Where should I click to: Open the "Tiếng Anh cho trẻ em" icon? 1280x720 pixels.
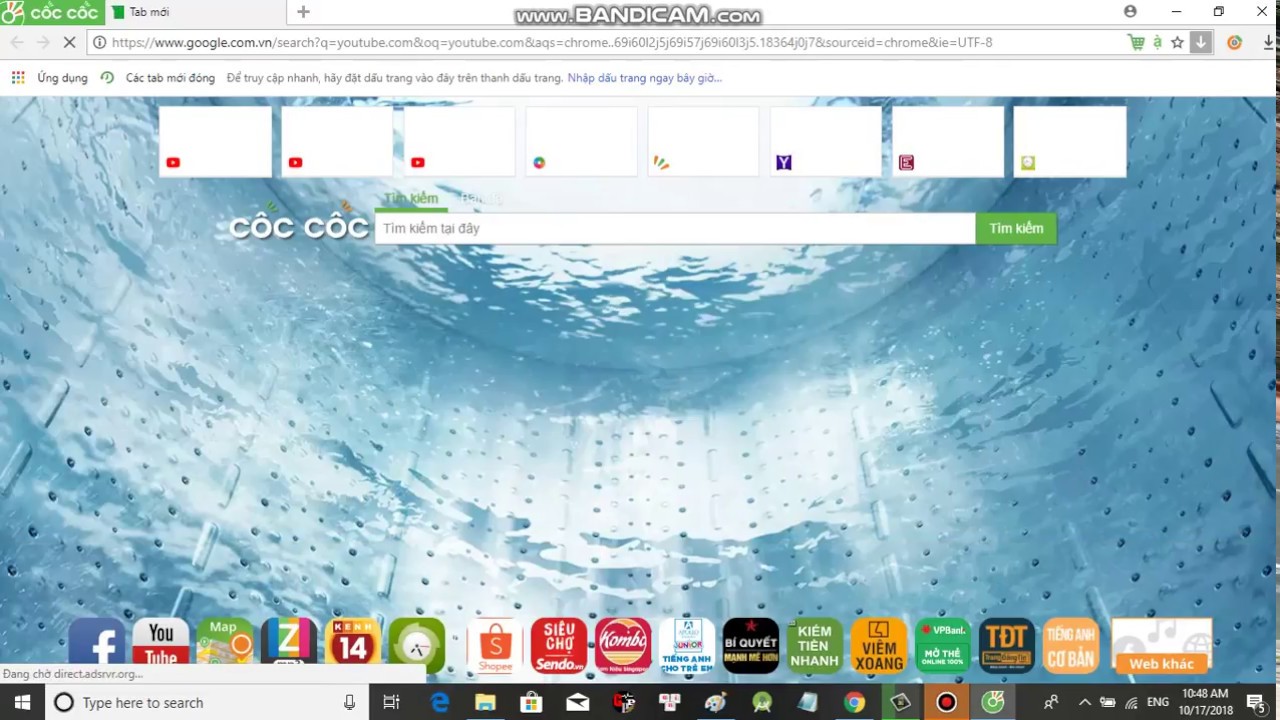[687, 645]
